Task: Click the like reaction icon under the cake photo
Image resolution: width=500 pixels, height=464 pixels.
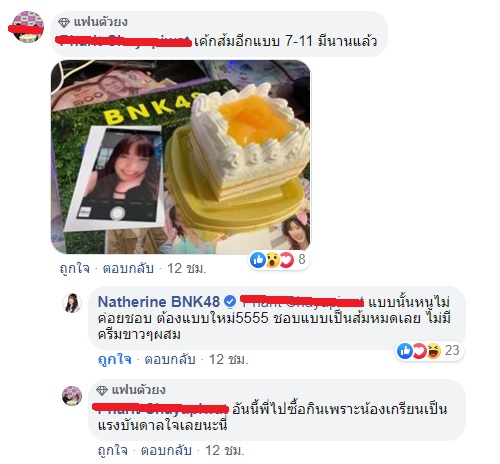Action: click(258, 260)
